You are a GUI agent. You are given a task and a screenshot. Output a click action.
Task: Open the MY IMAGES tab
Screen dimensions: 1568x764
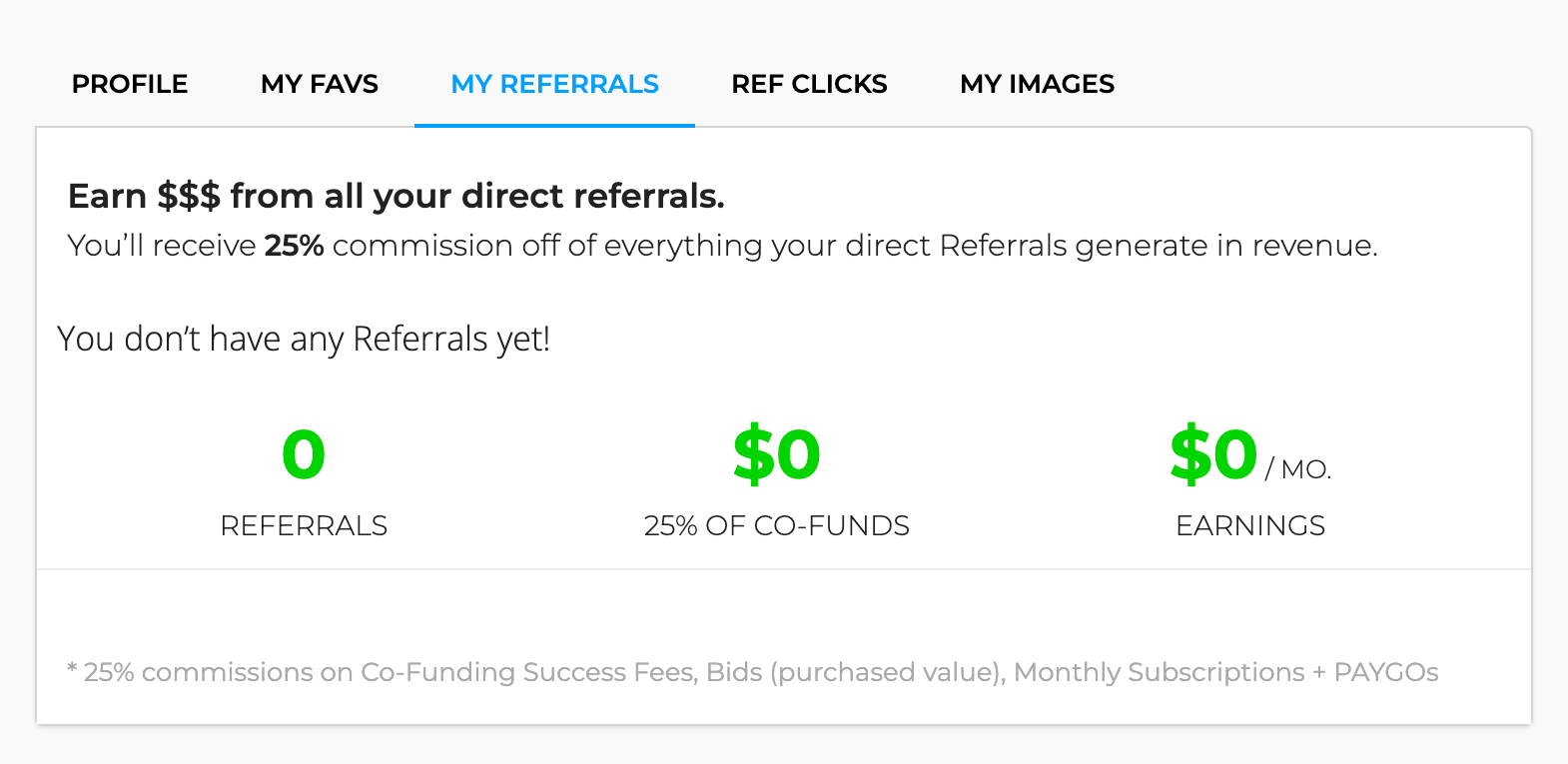1037,84
